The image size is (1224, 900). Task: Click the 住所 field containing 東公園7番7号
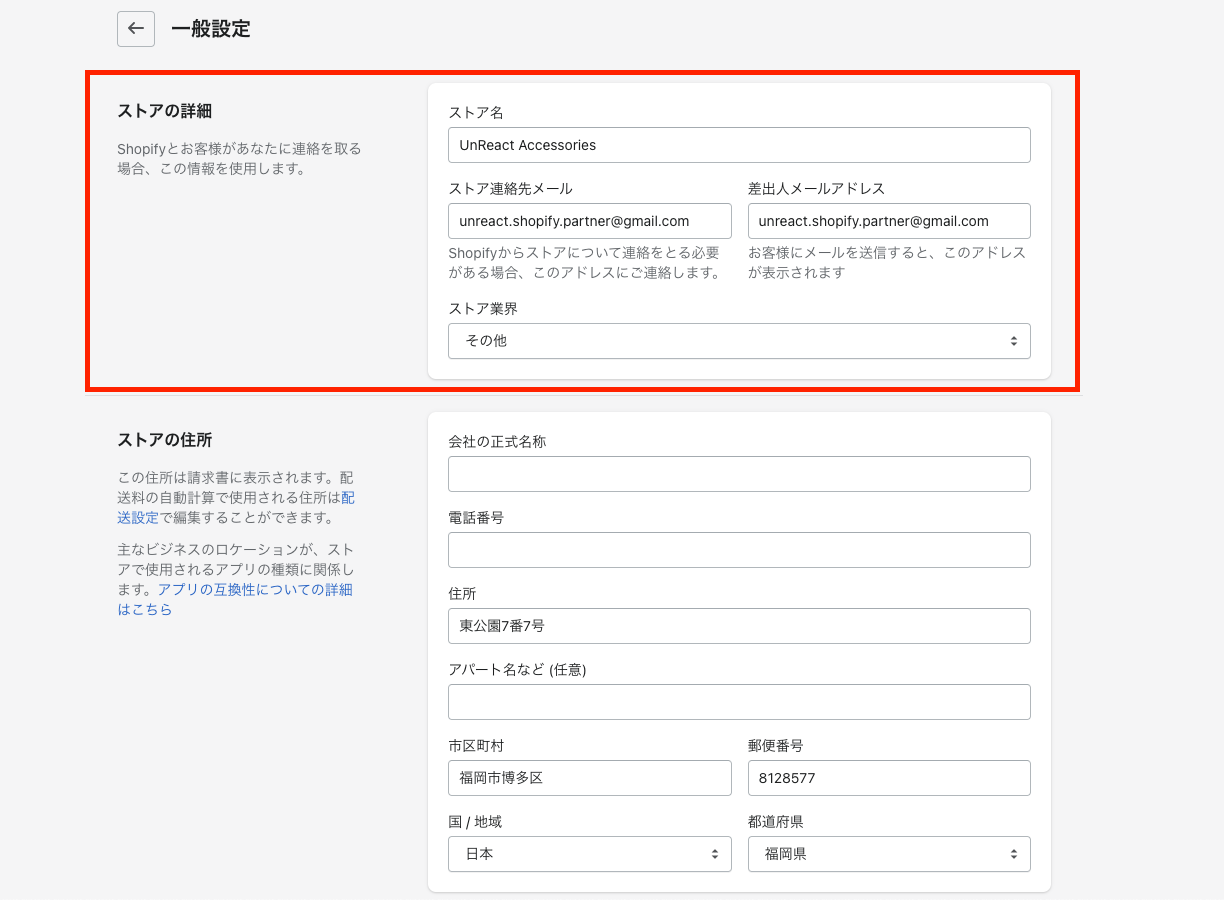(739, 626)
